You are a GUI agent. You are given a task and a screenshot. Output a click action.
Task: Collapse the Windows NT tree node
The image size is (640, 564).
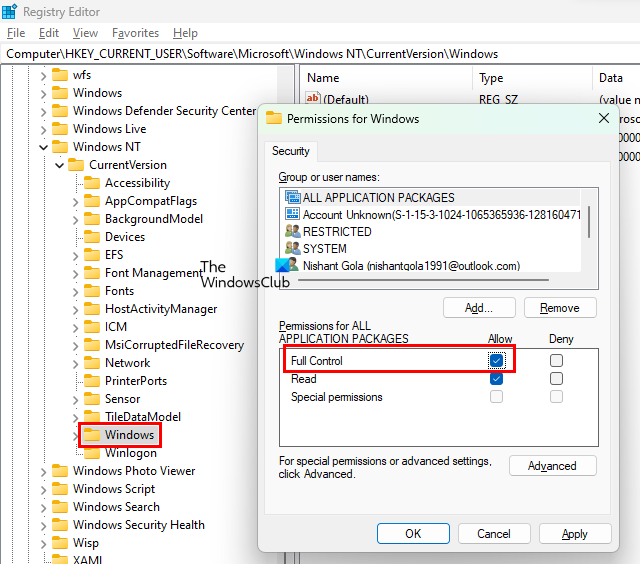[x=43, y=147]
